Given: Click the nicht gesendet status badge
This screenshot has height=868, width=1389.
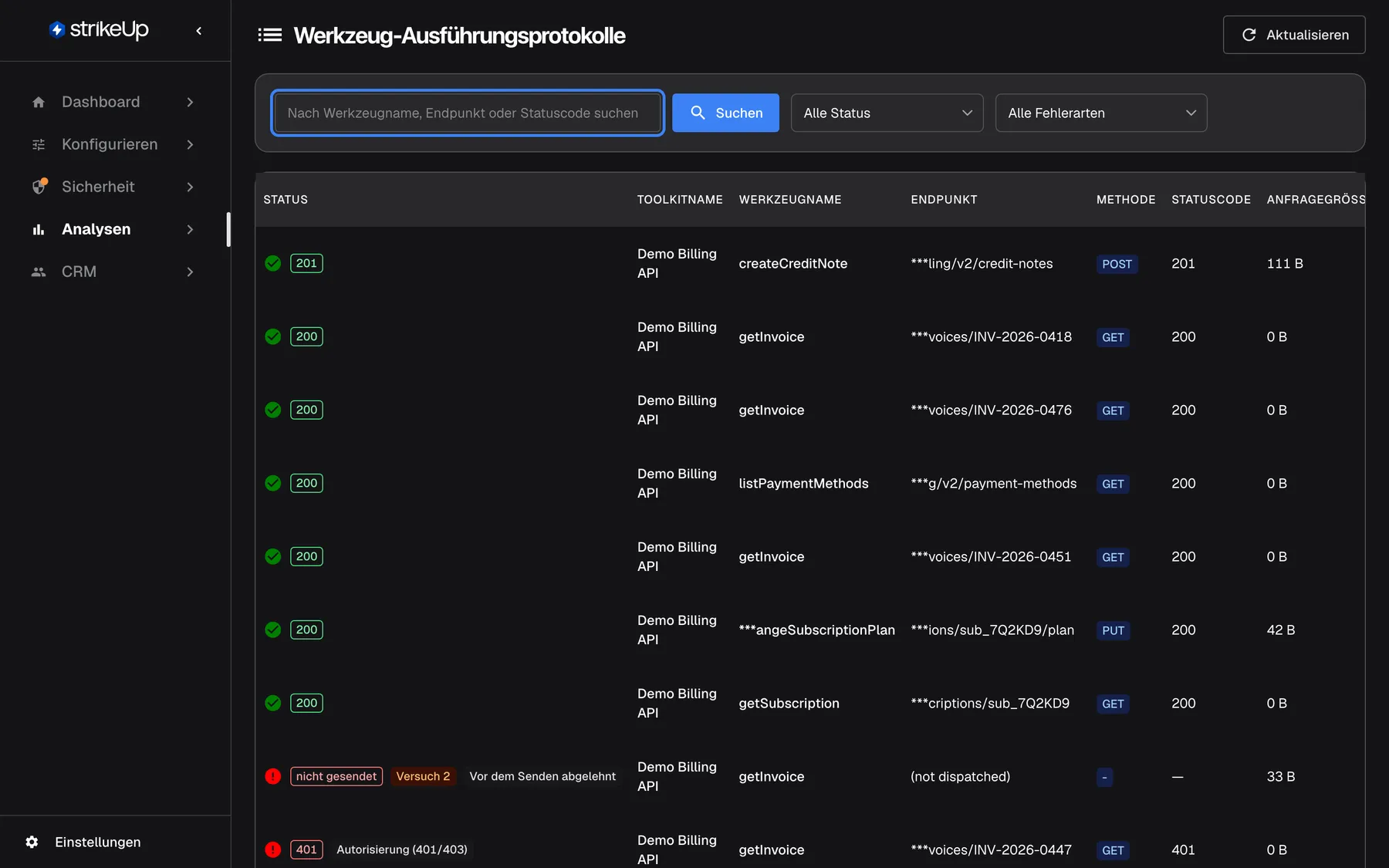Looking at the screenshot, I should [x=336, y=776].
